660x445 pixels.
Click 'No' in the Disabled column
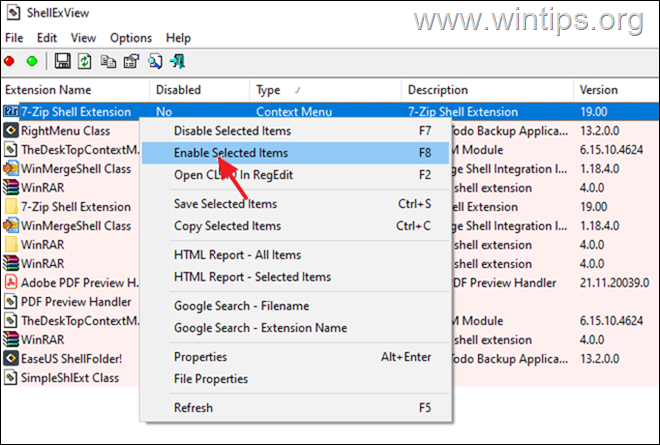[164, 112]
